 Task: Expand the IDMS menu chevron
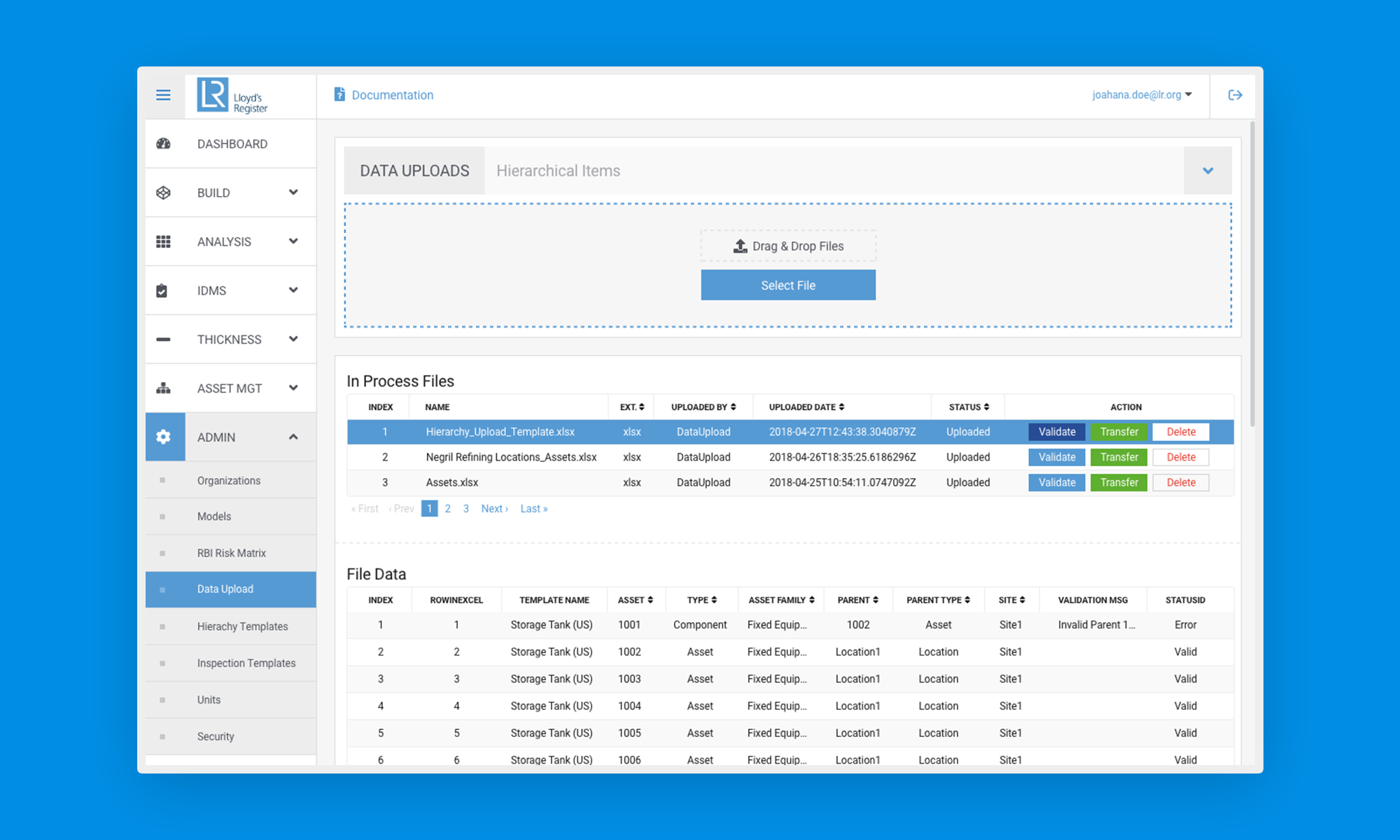(293, 290)
